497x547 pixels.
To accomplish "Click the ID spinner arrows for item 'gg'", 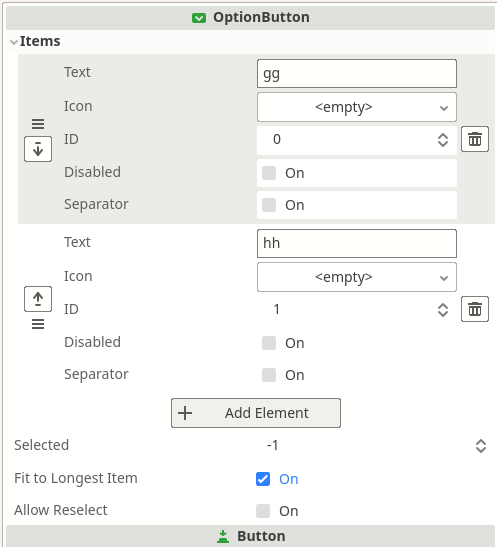I will [443, 140].
